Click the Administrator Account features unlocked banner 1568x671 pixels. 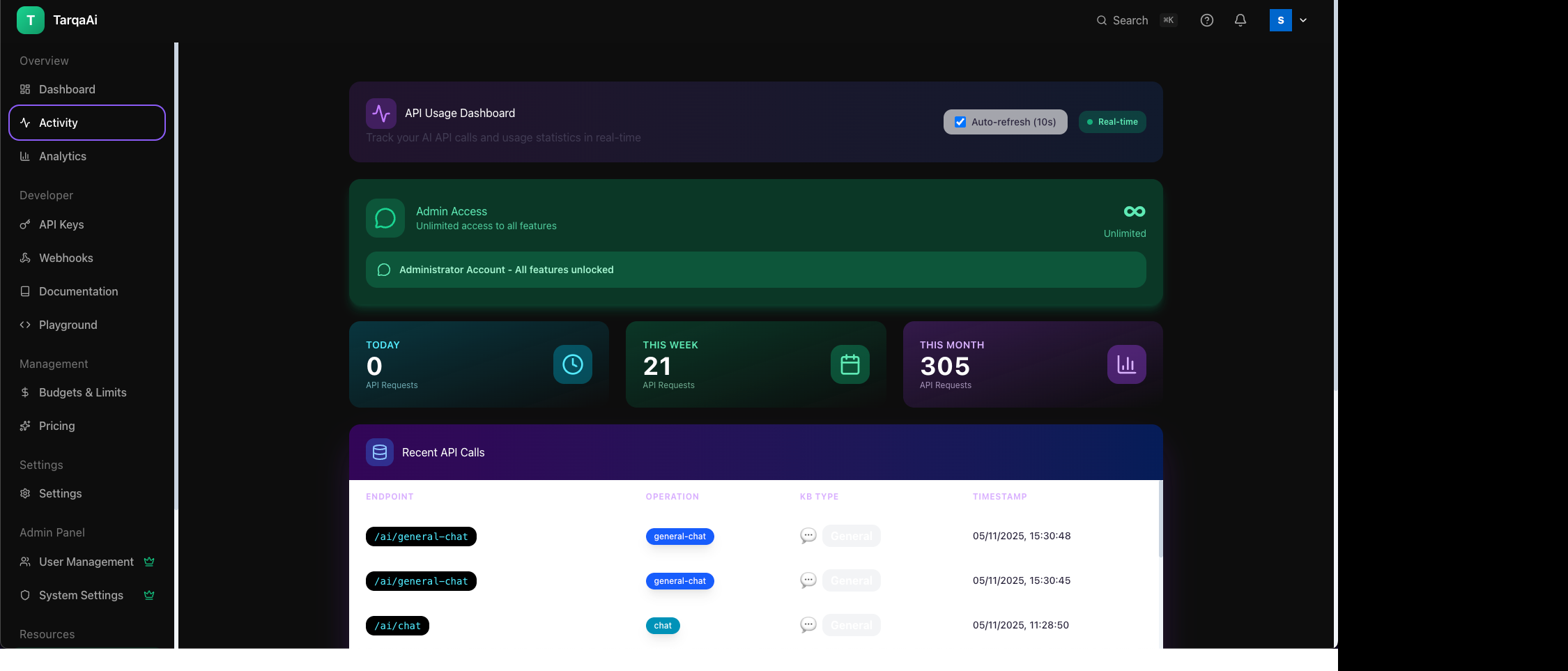756,270
